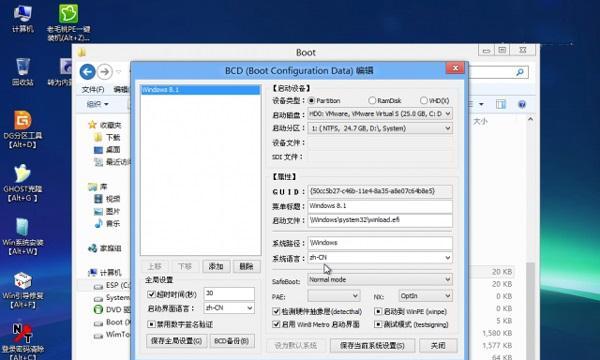Open the 系统语言 zh-CN dropdown
Image resolution: width=600 pixels, height=360 pixels.
pos(380,257)
